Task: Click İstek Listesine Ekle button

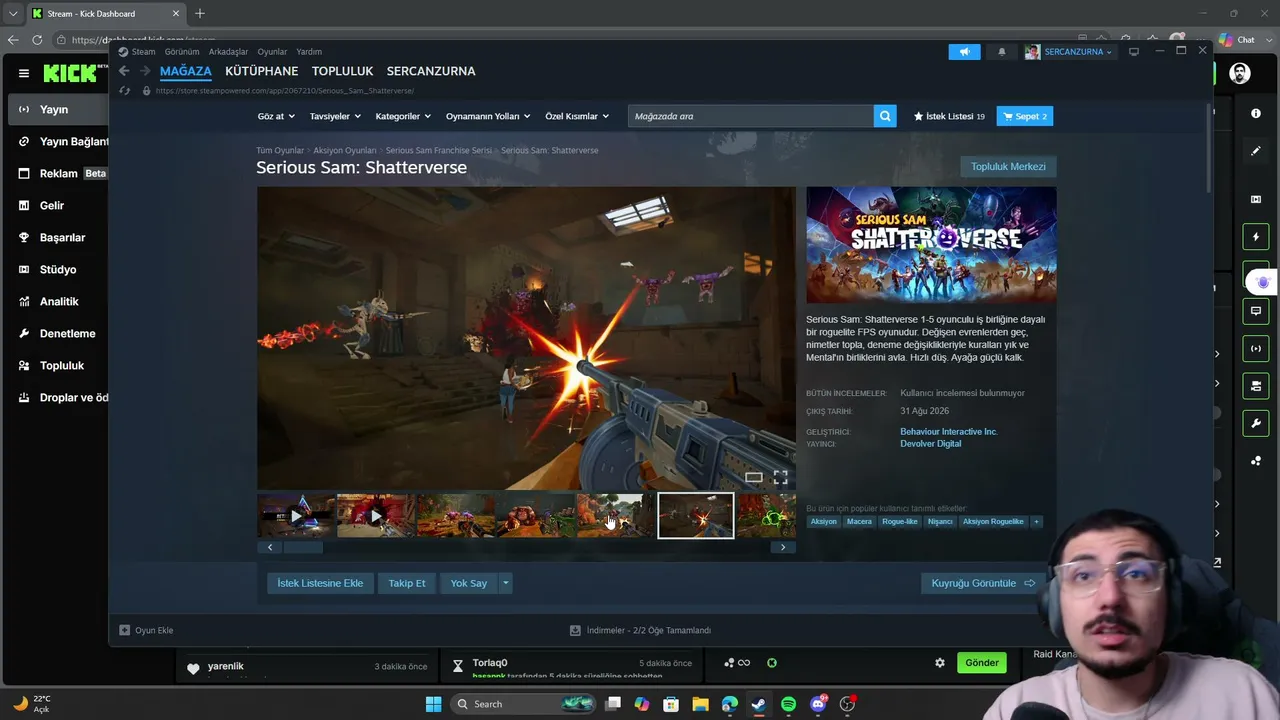Action: (x=320, y=583)
